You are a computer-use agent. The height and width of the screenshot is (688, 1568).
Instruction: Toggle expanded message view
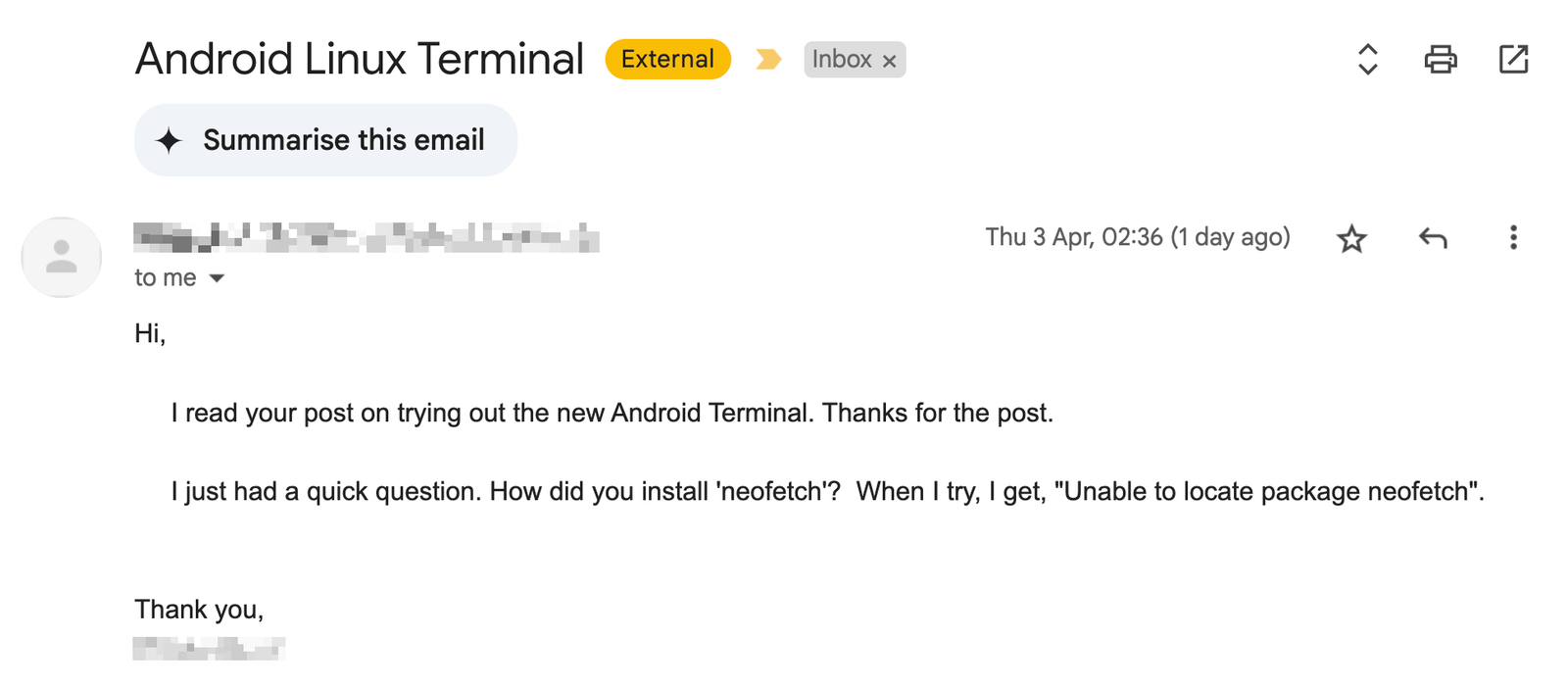[x=1366, y=59]
